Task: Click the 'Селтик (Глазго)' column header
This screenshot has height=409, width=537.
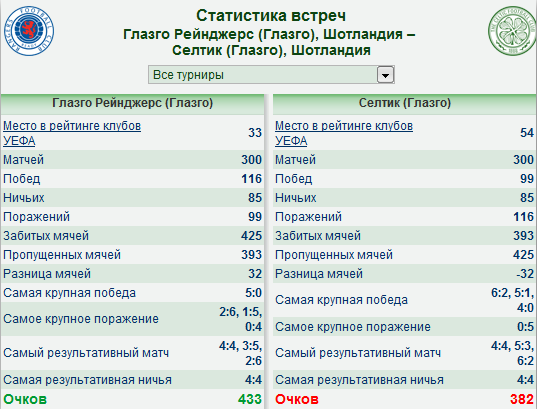Action: (405, 103)
